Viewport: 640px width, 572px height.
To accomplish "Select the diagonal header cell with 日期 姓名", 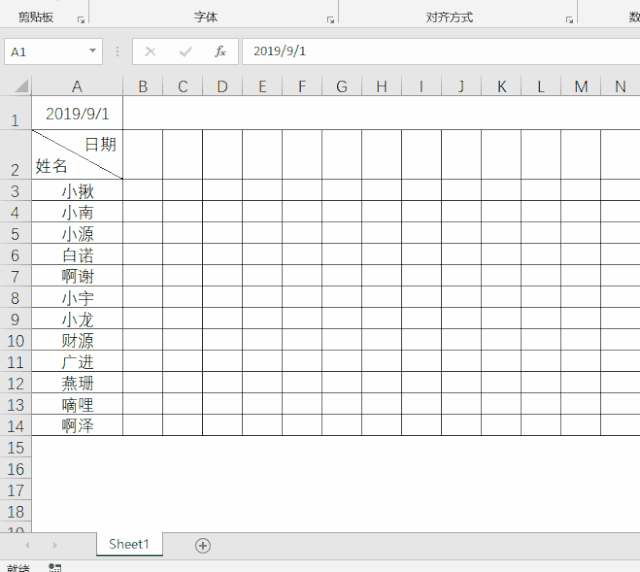I will tap(77, 154).
